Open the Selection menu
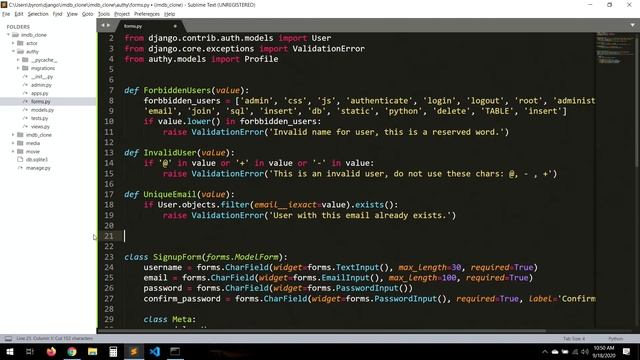Image resolution: width=640 pixels, height=360 pixels. (x=38, y=14)
